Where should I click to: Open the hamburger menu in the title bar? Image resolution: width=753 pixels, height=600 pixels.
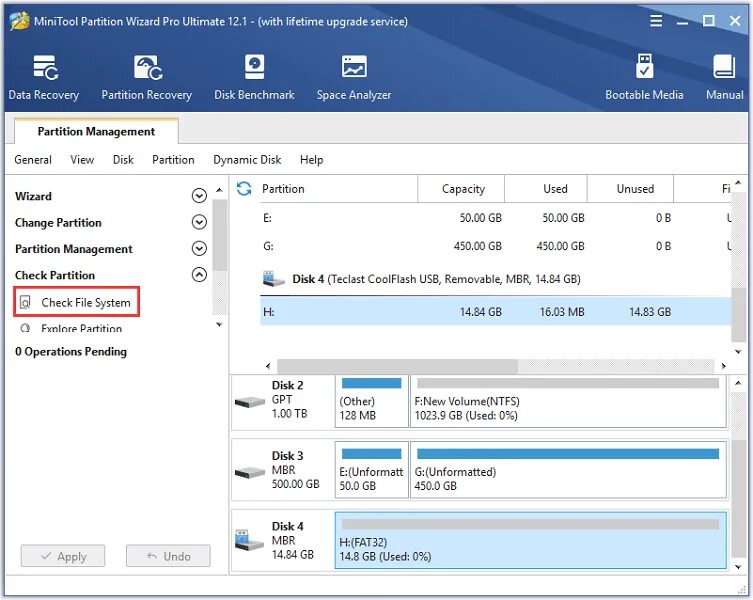(656, 21)
